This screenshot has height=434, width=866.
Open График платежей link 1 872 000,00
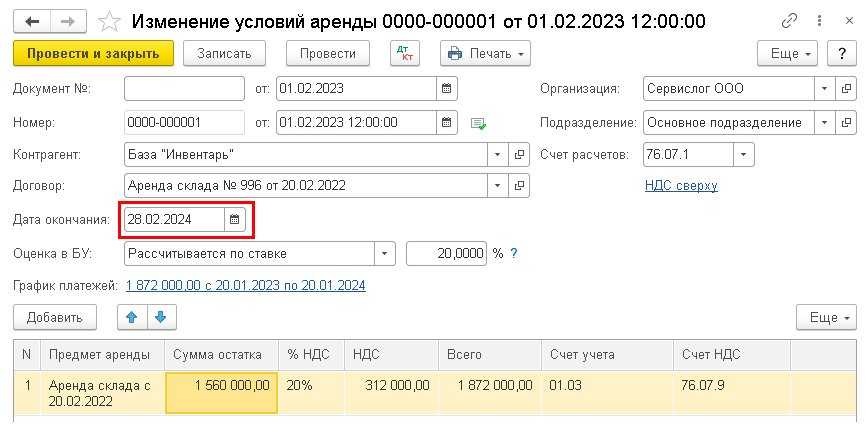click(246, 285)
